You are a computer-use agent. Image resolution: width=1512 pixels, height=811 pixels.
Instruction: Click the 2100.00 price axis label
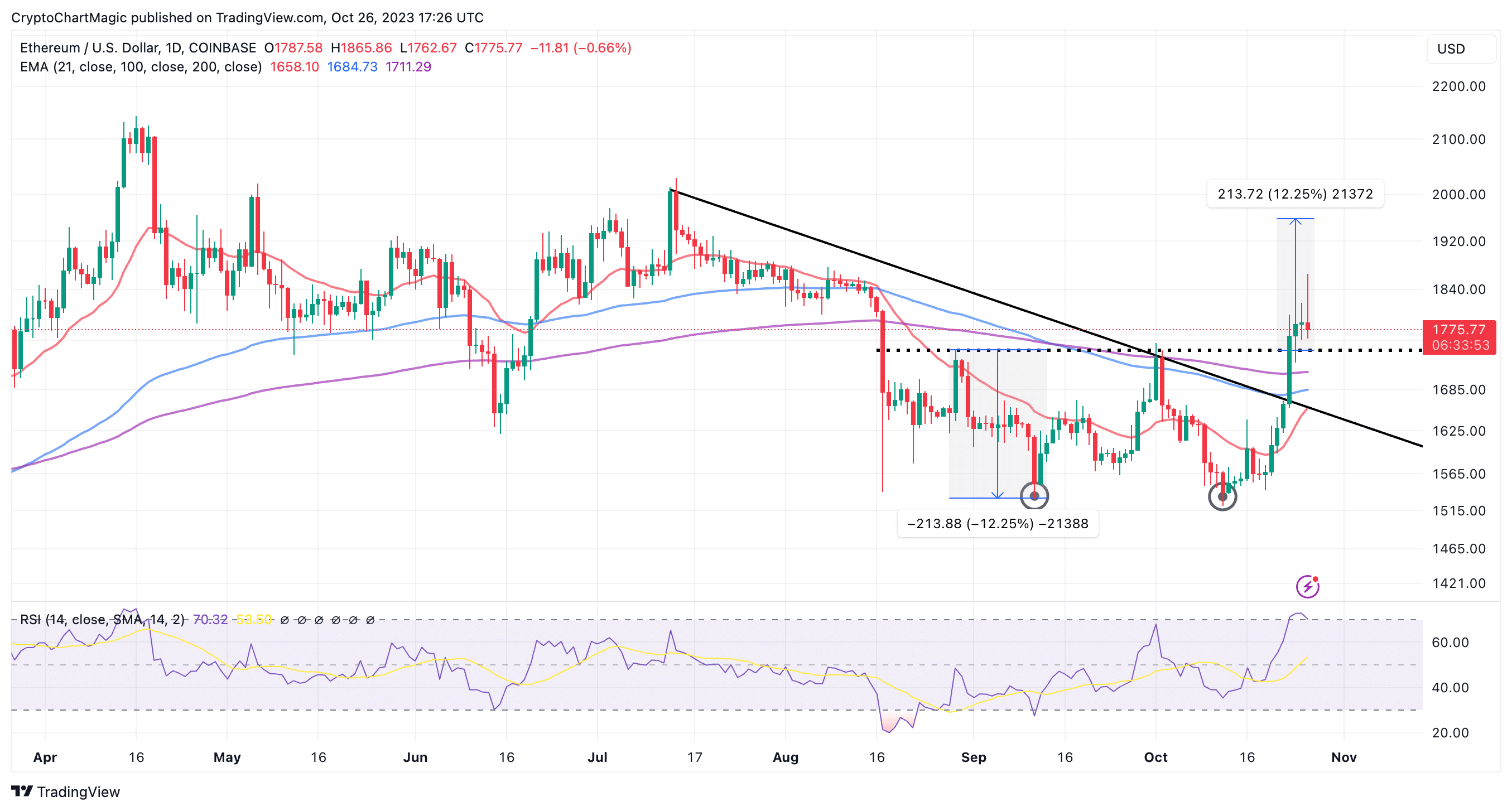click(1458, 139)
